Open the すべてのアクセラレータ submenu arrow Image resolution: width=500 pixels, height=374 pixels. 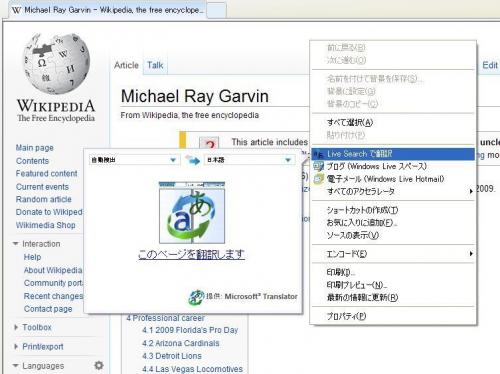coord(471,191)
